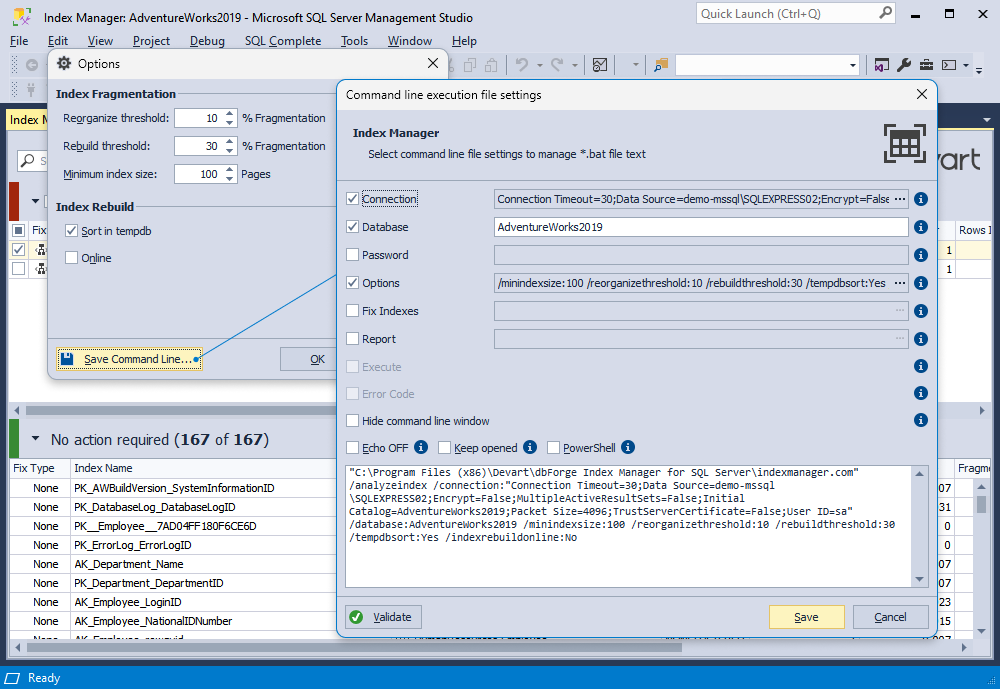Check the Fix Indexes option
This screenshot has width=1000, height=689.
(x=352, y=311)
